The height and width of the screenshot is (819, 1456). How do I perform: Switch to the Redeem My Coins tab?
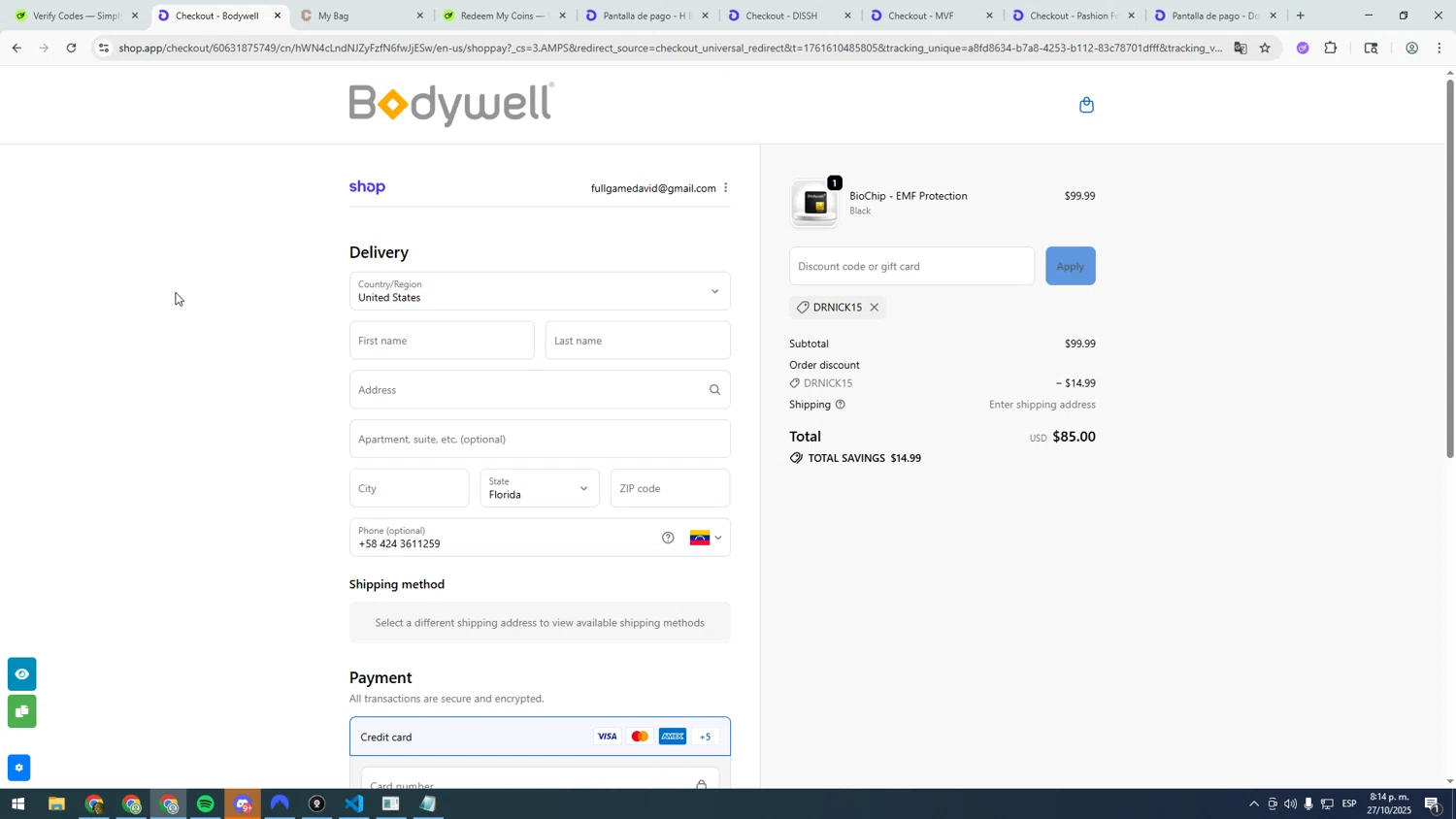click(x=503, y=16)
